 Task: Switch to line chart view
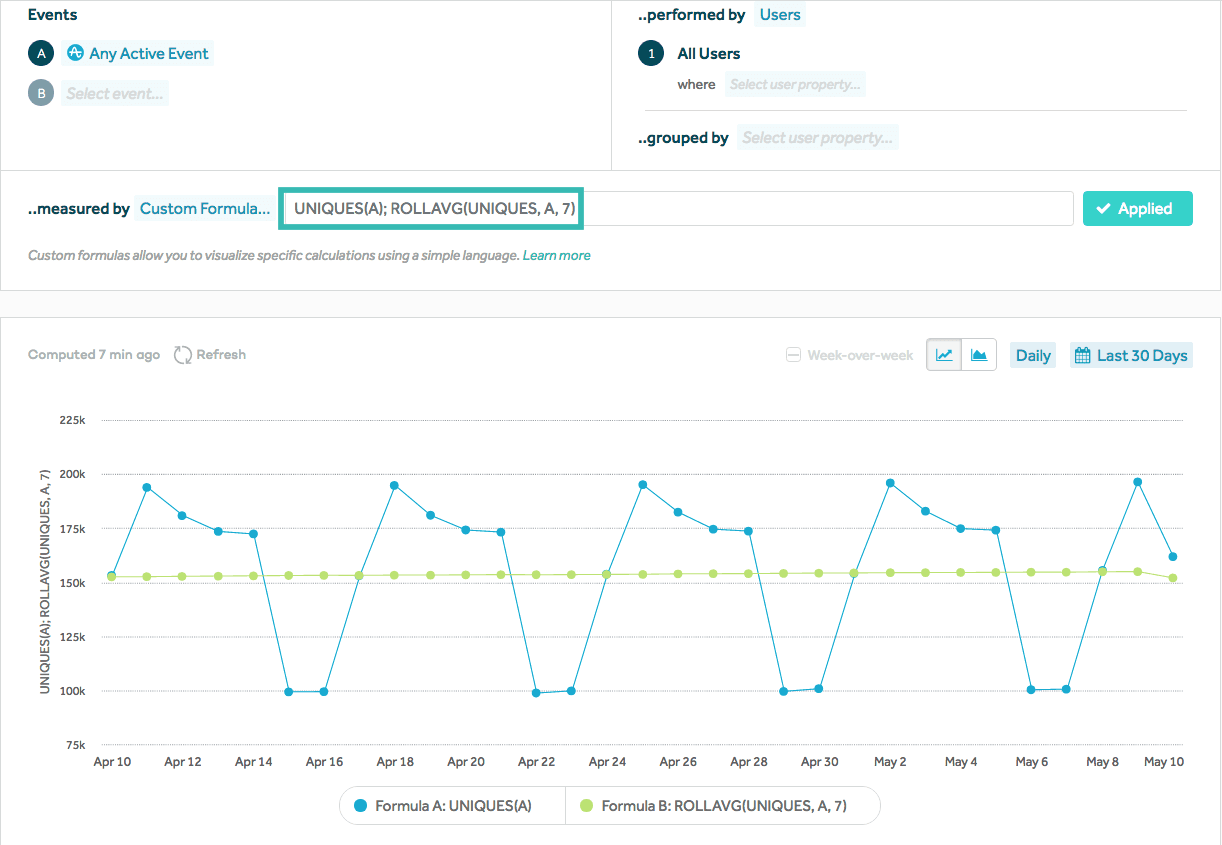click(x=944, y=355)
